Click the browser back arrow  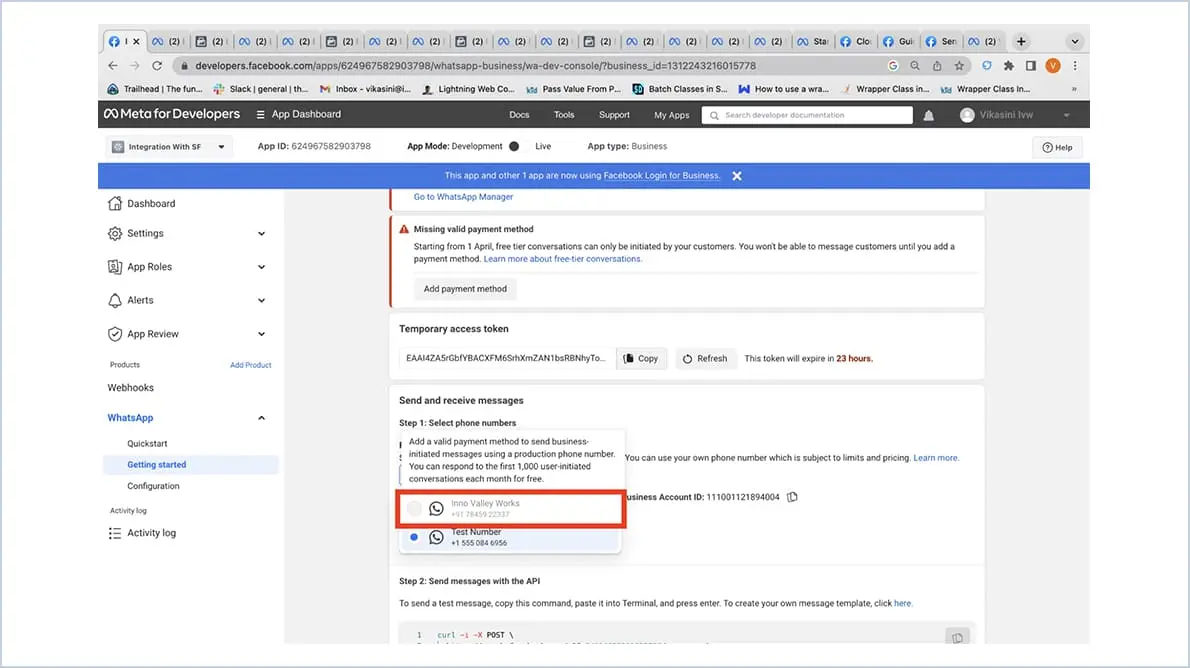pos(112,66)
